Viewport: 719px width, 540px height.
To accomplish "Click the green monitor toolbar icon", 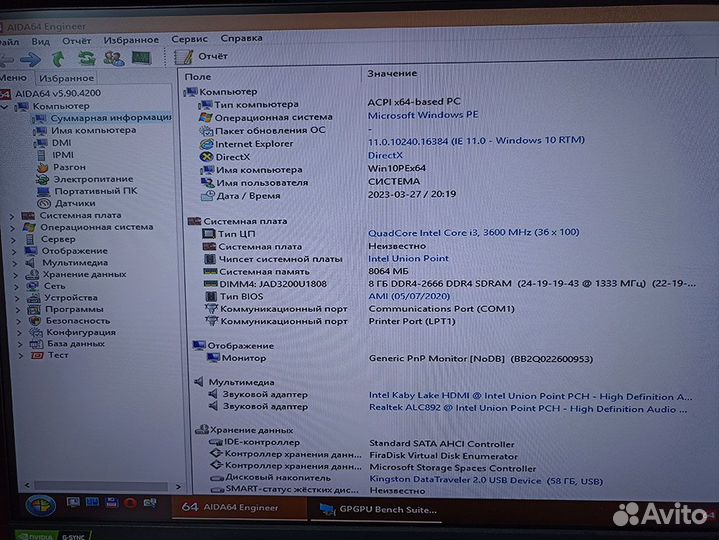I will click(141, 57).
